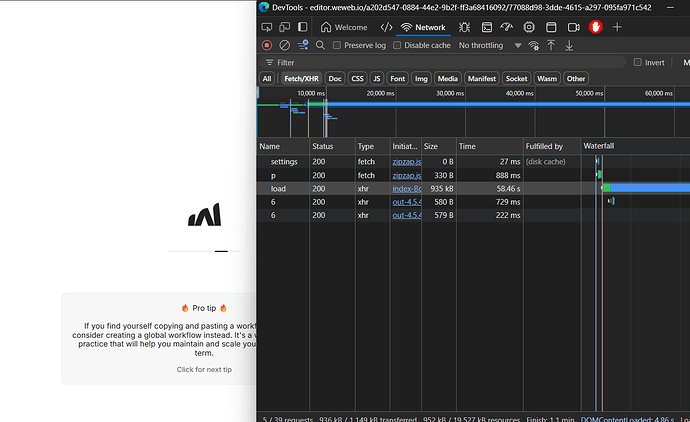Stop recording network log
This screenshot has width=690, height=422.
tap(267, 45)
